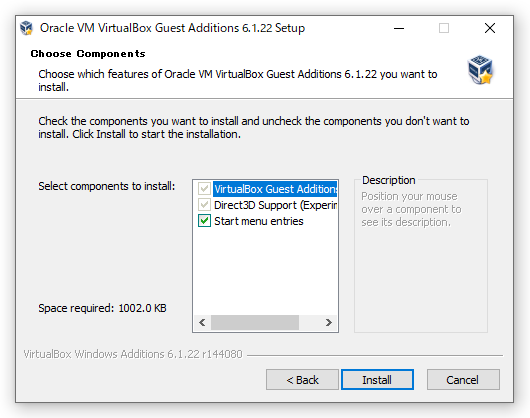530x418 pixels.
Task: Toggle the Direct3D Support checkbox
Action: pos(204,205)
